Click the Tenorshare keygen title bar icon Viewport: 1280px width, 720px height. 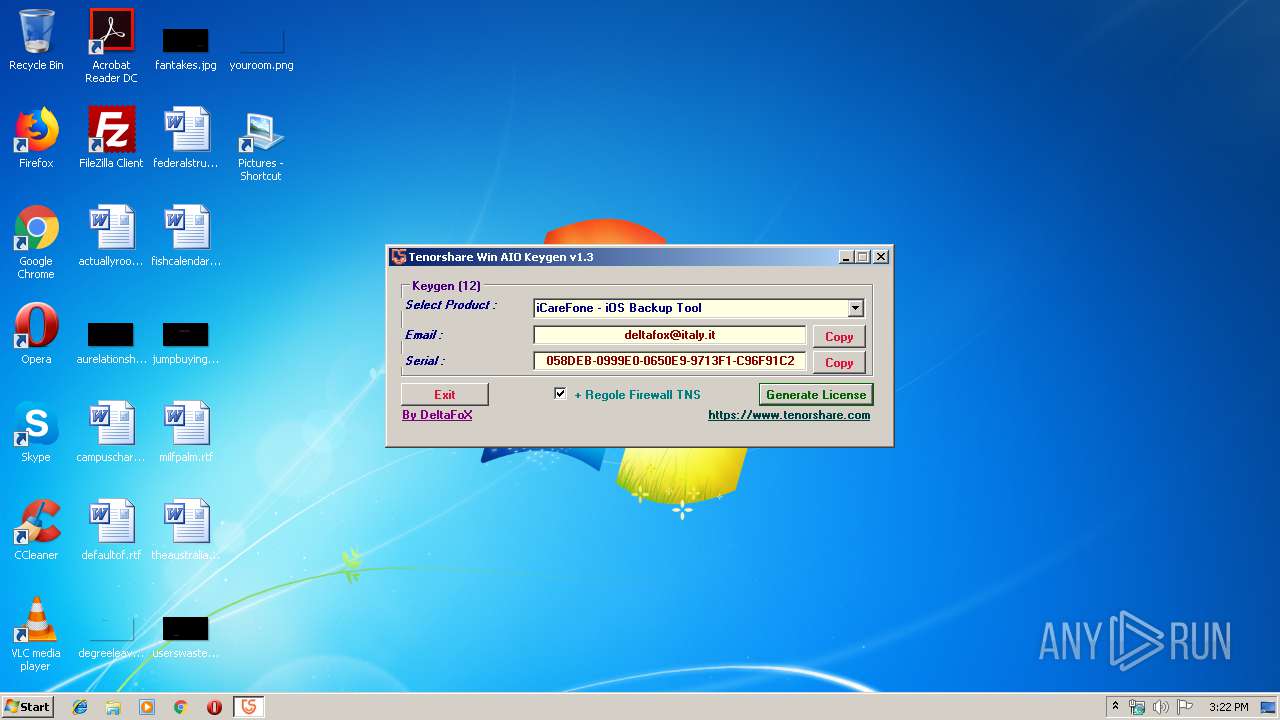click(x=399, y=257)
